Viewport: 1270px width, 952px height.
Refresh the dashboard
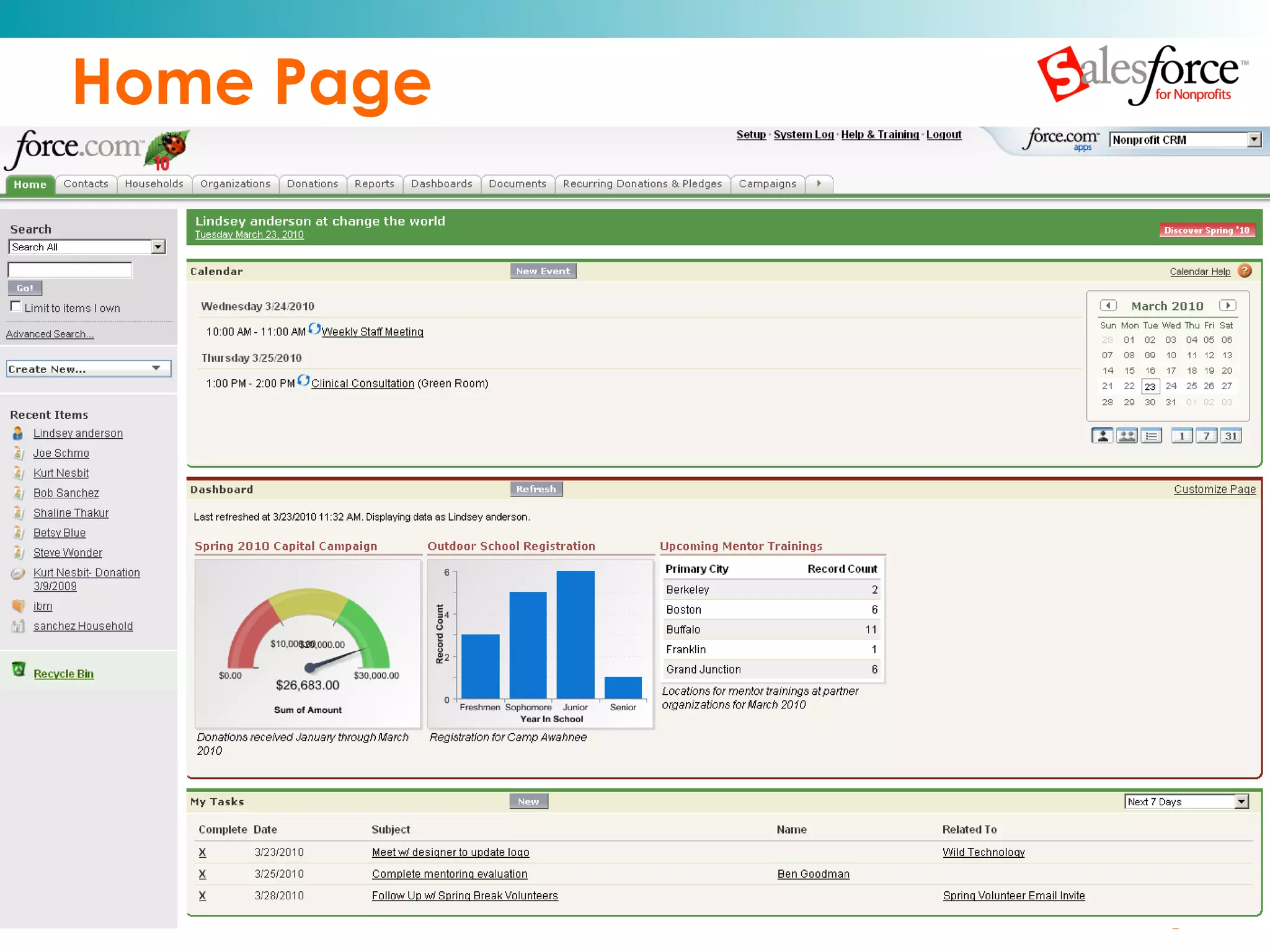coord(536,489)
